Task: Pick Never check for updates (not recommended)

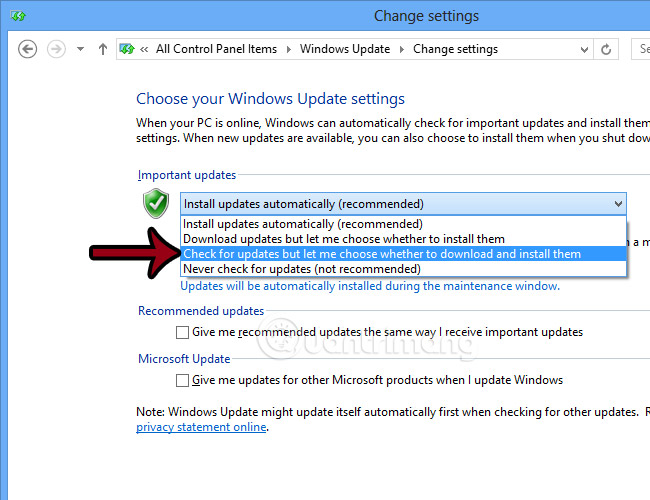Action: coord(403,269)
